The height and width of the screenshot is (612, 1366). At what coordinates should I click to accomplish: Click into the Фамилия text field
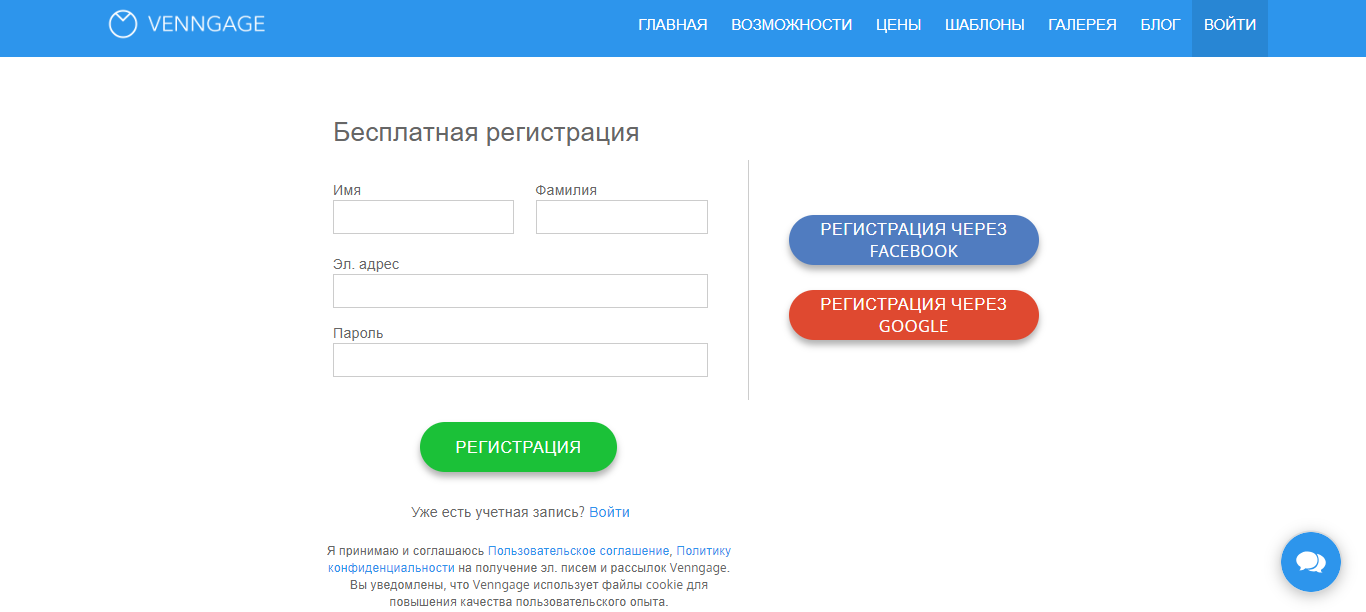click(x=621, y=217)
